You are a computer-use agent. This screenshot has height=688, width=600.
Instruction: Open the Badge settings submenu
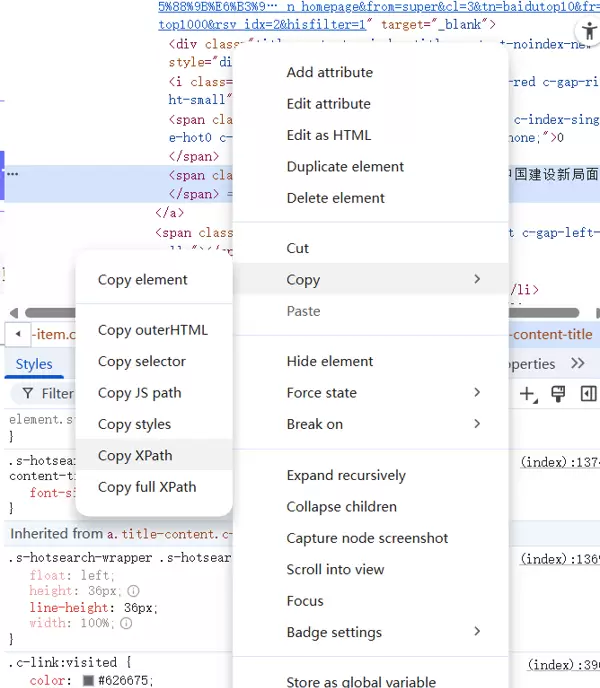[382, 632]
